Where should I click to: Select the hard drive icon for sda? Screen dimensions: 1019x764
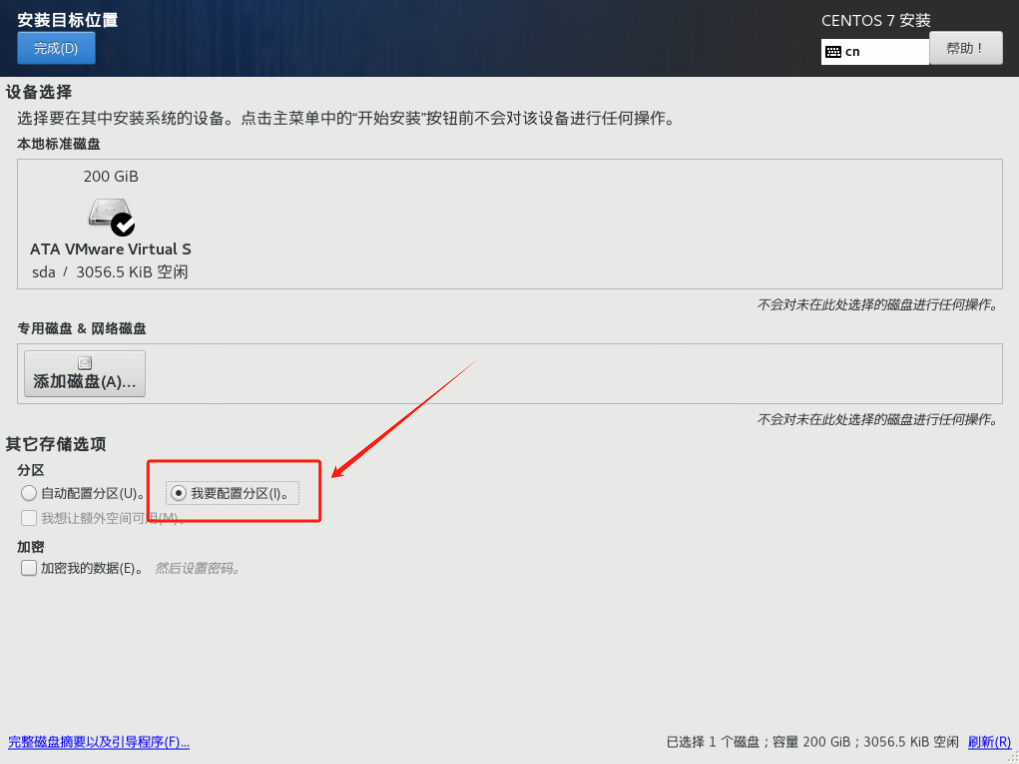click(x=107, y=213)
